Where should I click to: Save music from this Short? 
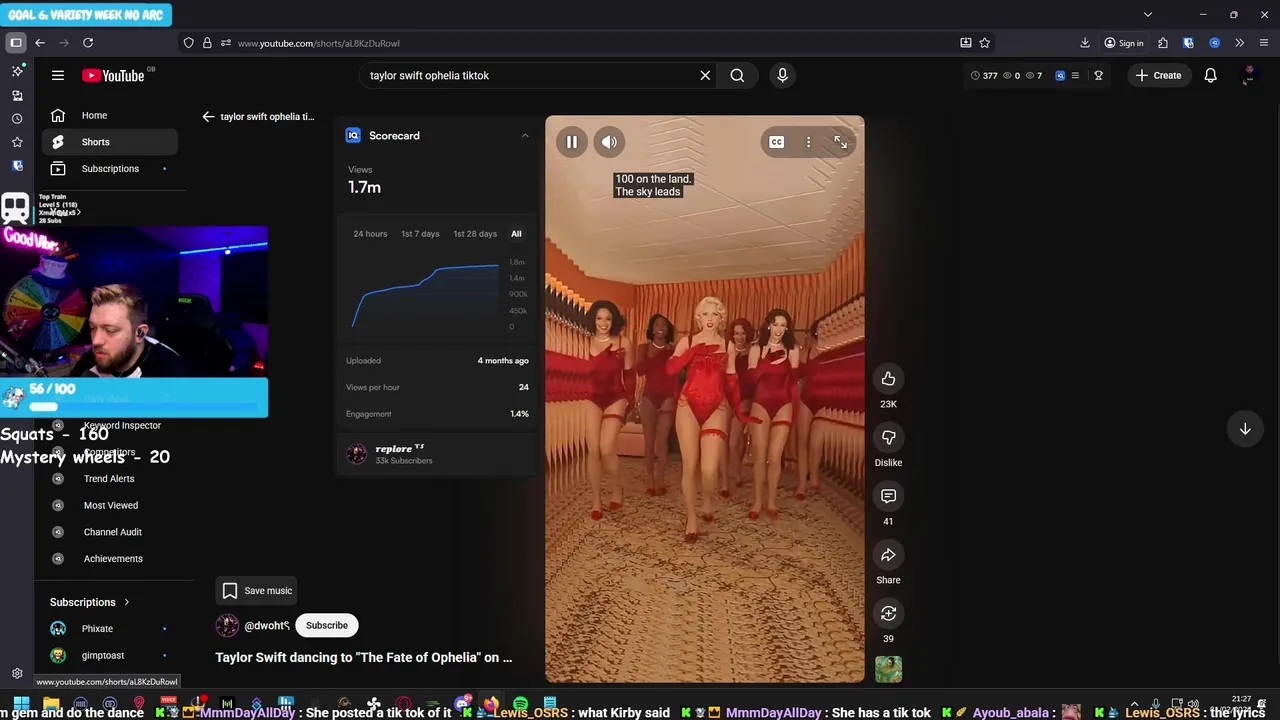click(x=257, y=590)
